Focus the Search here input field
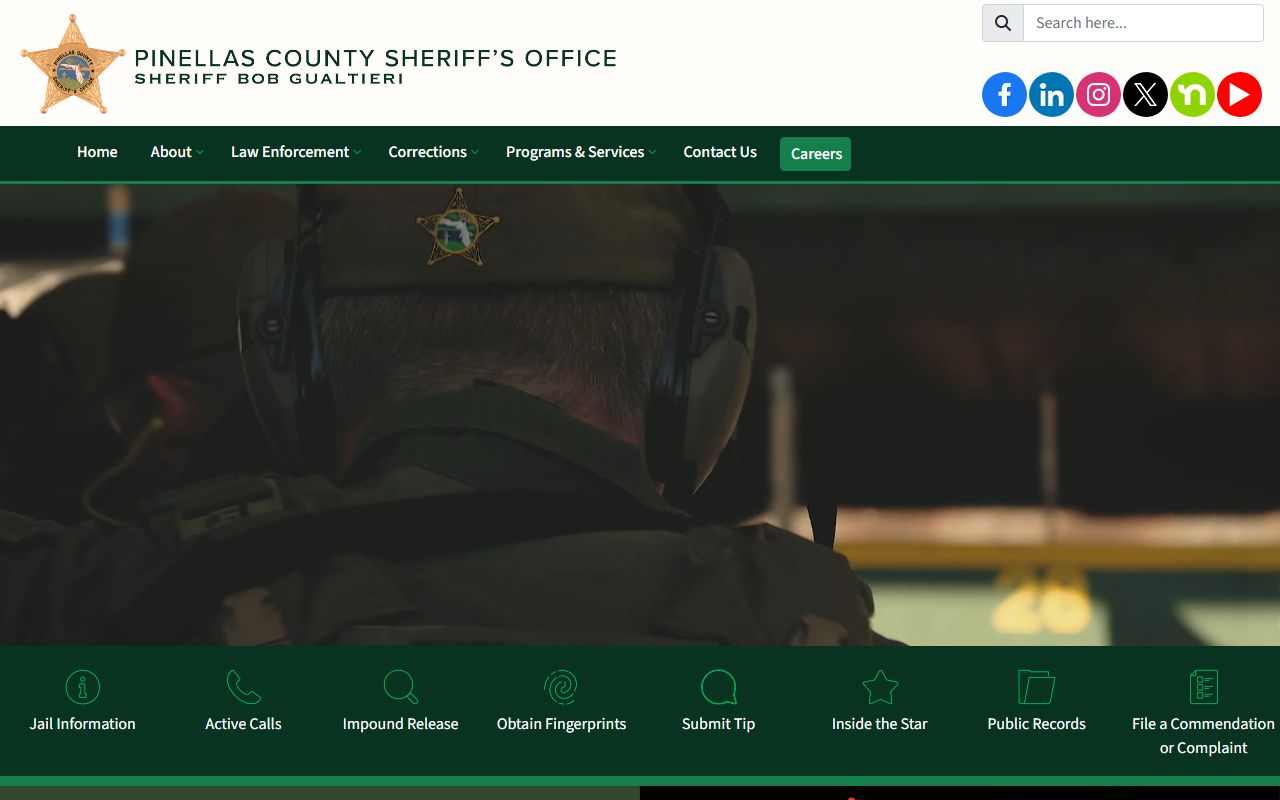 point(1143,23)
